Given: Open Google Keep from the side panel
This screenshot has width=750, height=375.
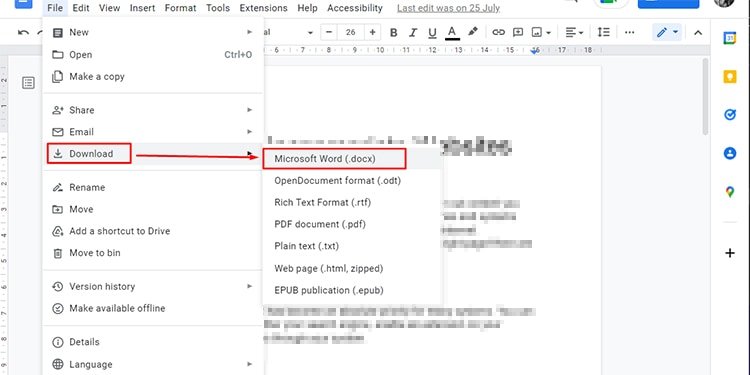Looking at the screenshot, I should pyautogui.click(x=729, y=77).
